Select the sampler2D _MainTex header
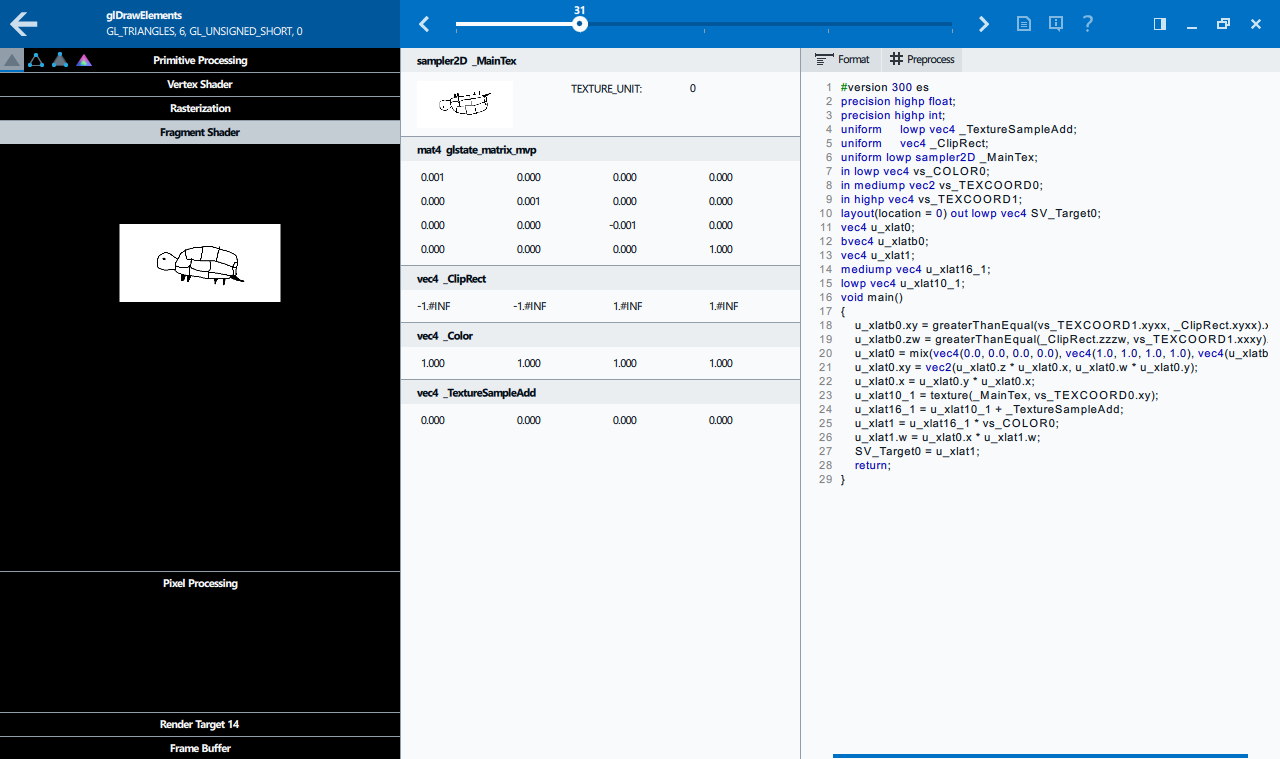Viewport: 1280px width, 759px height. [600, 61]
